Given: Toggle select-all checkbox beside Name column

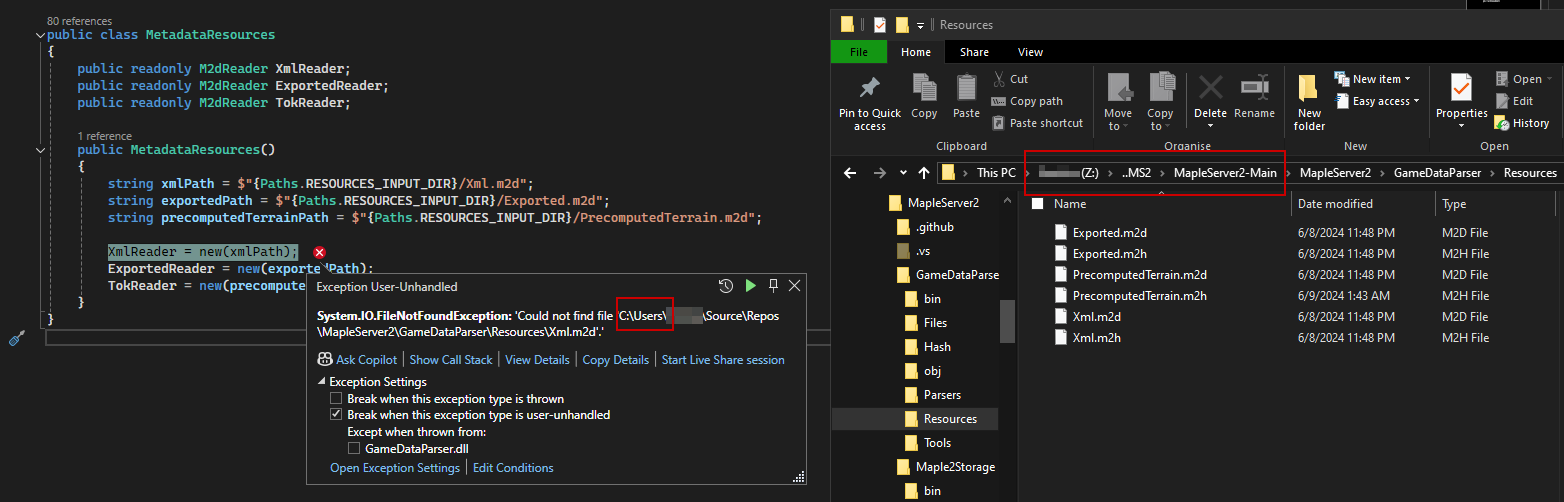Looking at the screenshot, I should (1038, 204).
